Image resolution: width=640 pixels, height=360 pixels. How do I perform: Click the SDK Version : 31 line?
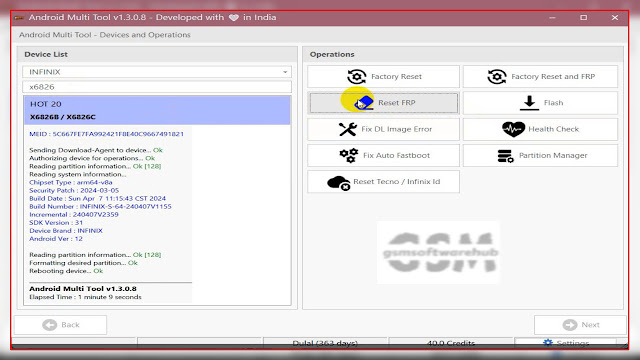56,223
